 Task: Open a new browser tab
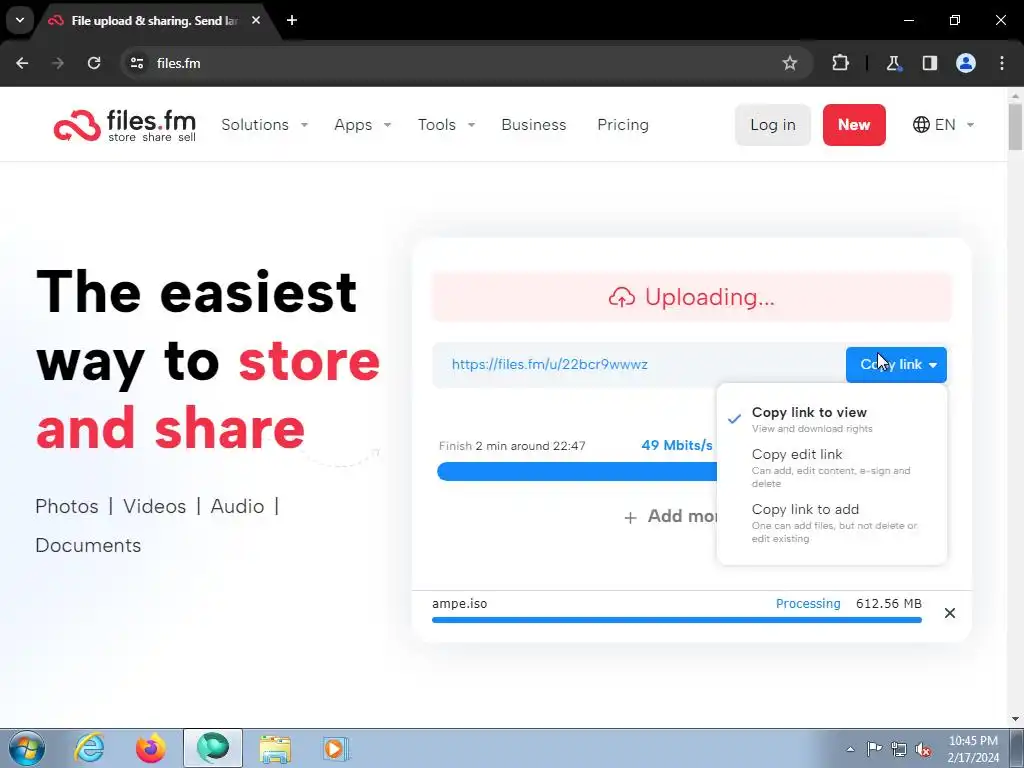click(x=292, y=20)
